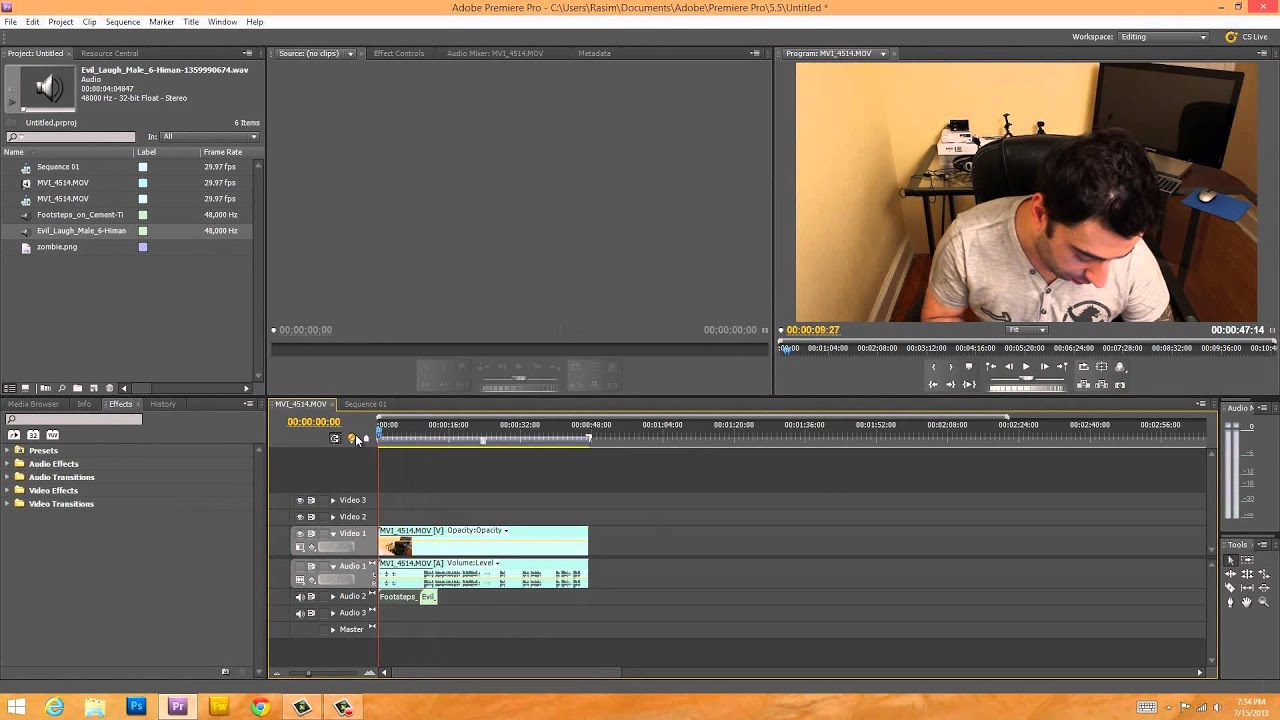The height and width of the screenshot is (720, 1280).
Task: Click Set Unnumbered Marker in Program monitor
Action: (969, 367)
